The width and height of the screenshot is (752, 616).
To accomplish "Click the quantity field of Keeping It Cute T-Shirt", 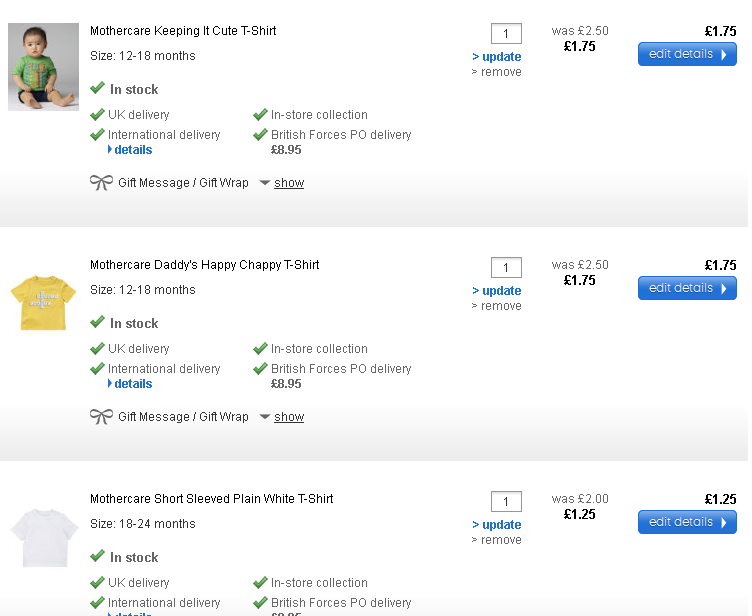I will (506, 34).
